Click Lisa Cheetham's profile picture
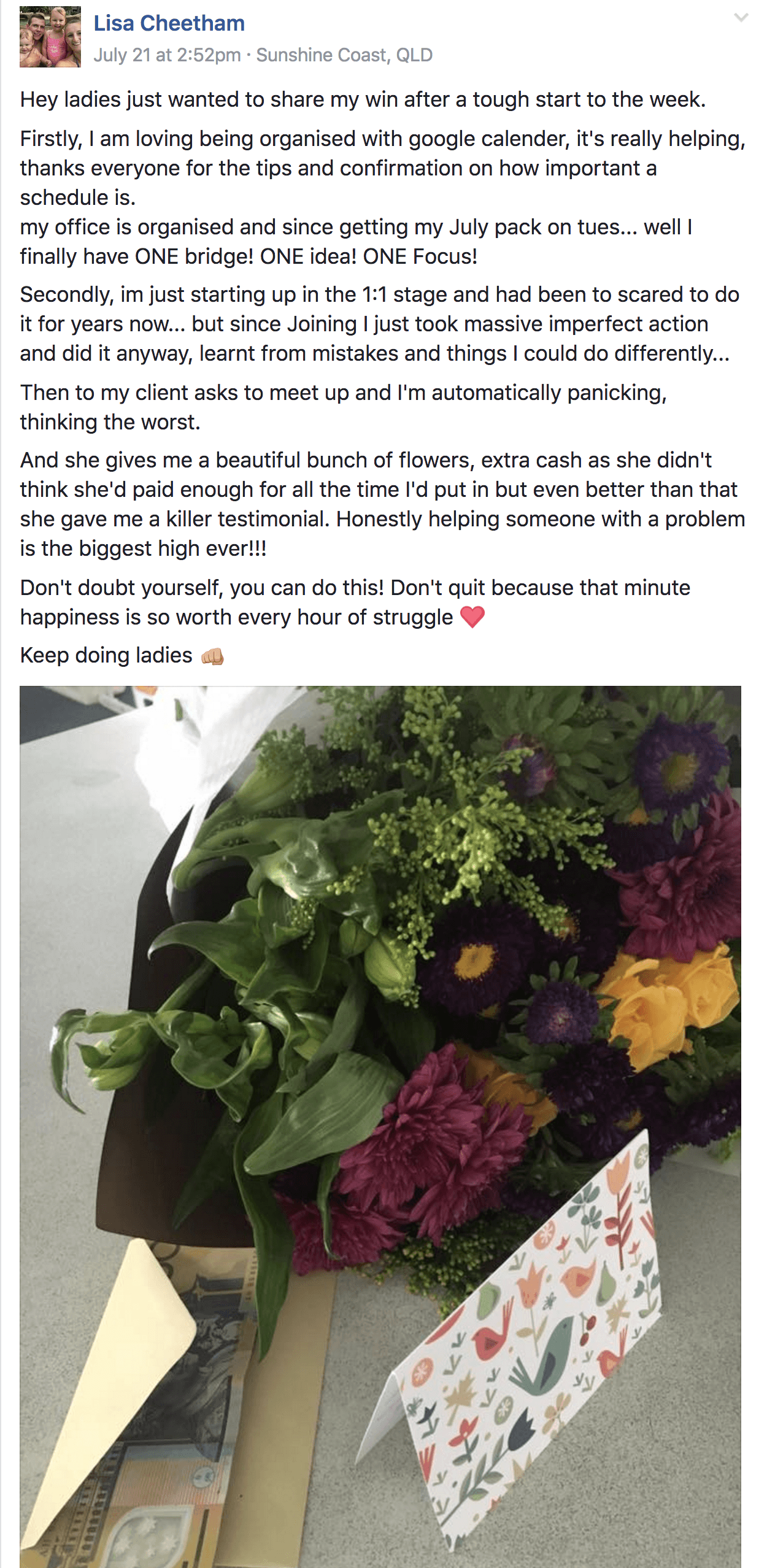The height and width of the screenshot is (1568, 767). (x=50, y=37)
